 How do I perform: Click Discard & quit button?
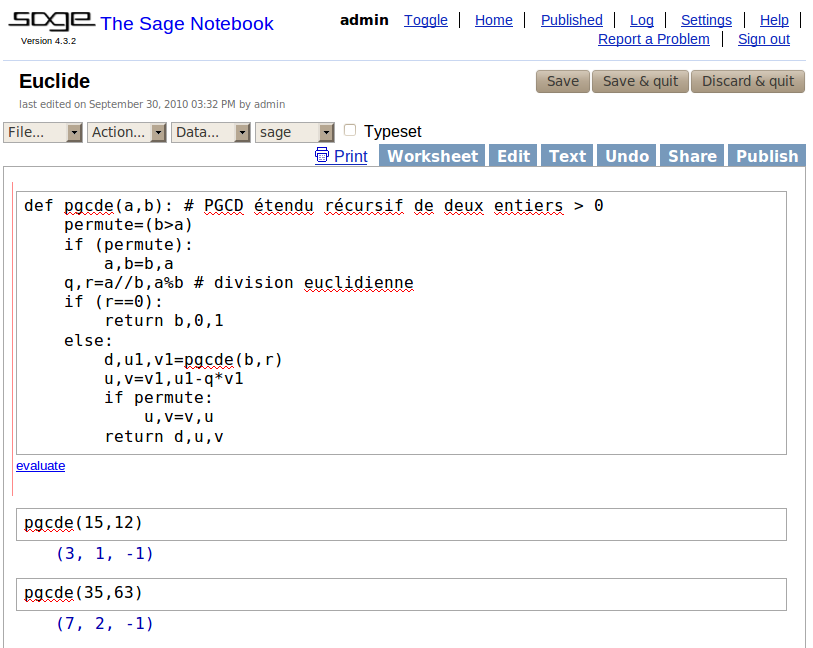pyautogui.click(x=748, y=81)
